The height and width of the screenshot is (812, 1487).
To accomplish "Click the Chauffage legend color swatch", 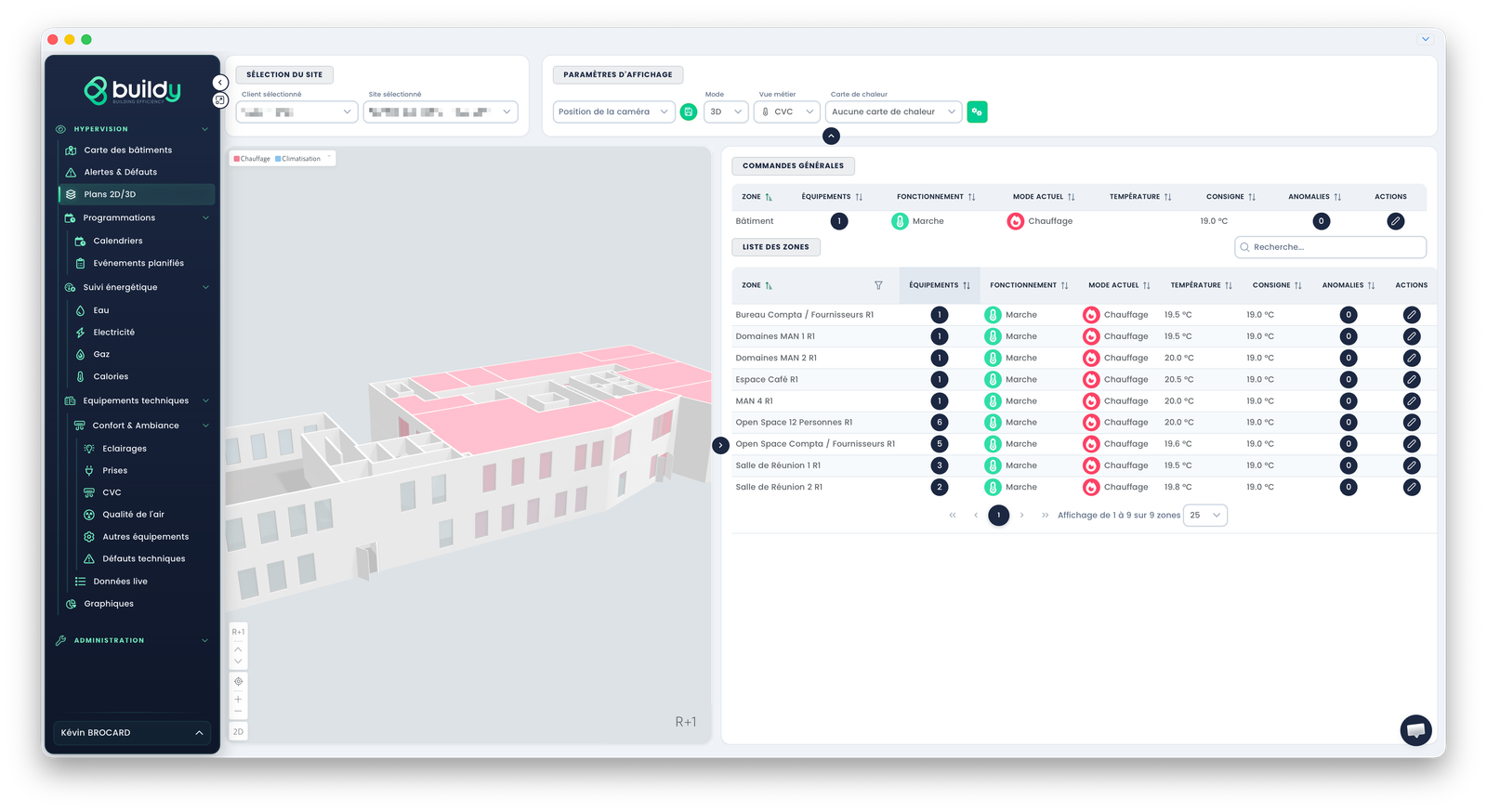I will [x=237, y=159].
